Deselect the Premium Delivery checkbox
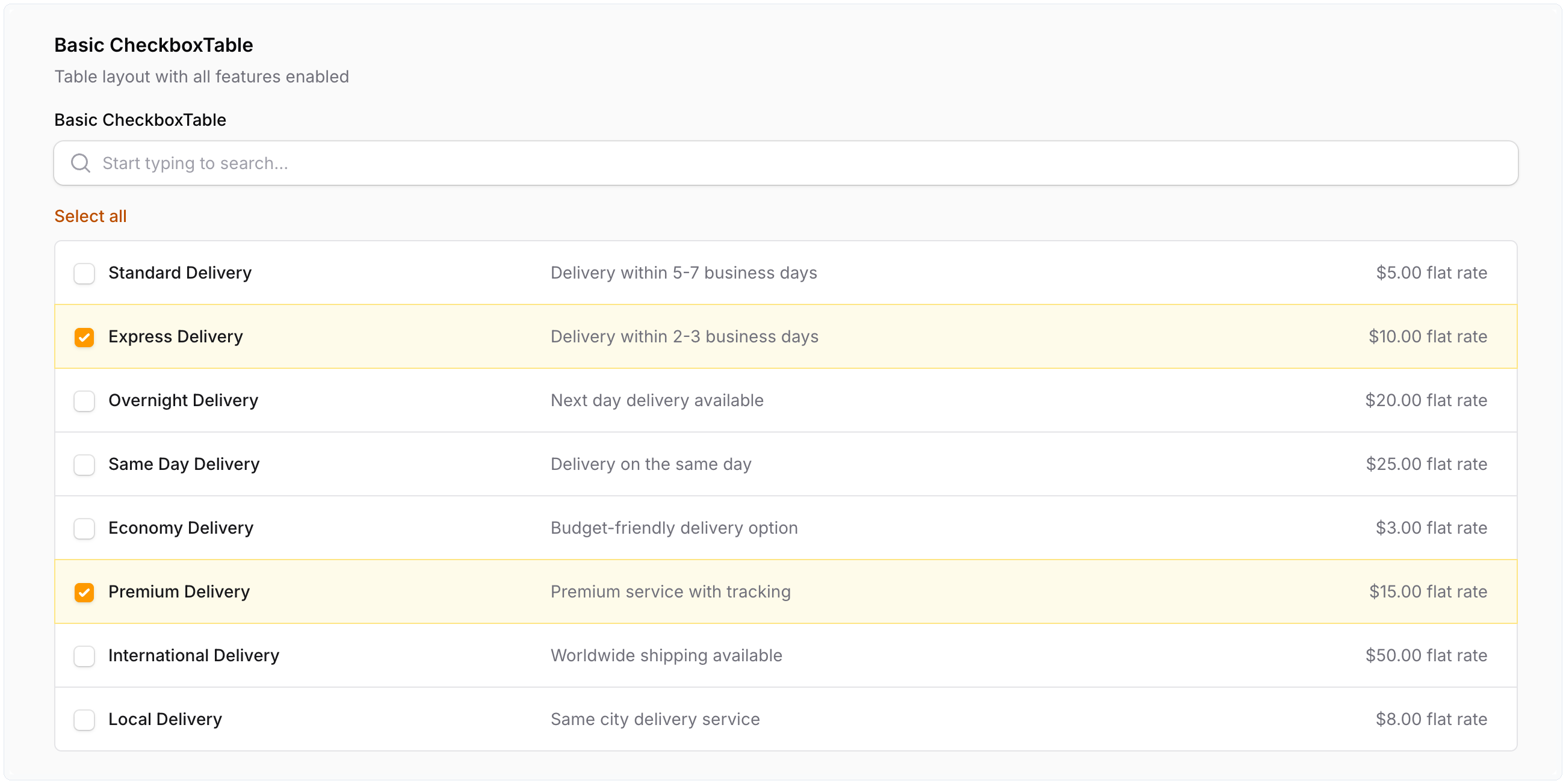This screenshot has width=1566, height=784. (x=84, y=593)
